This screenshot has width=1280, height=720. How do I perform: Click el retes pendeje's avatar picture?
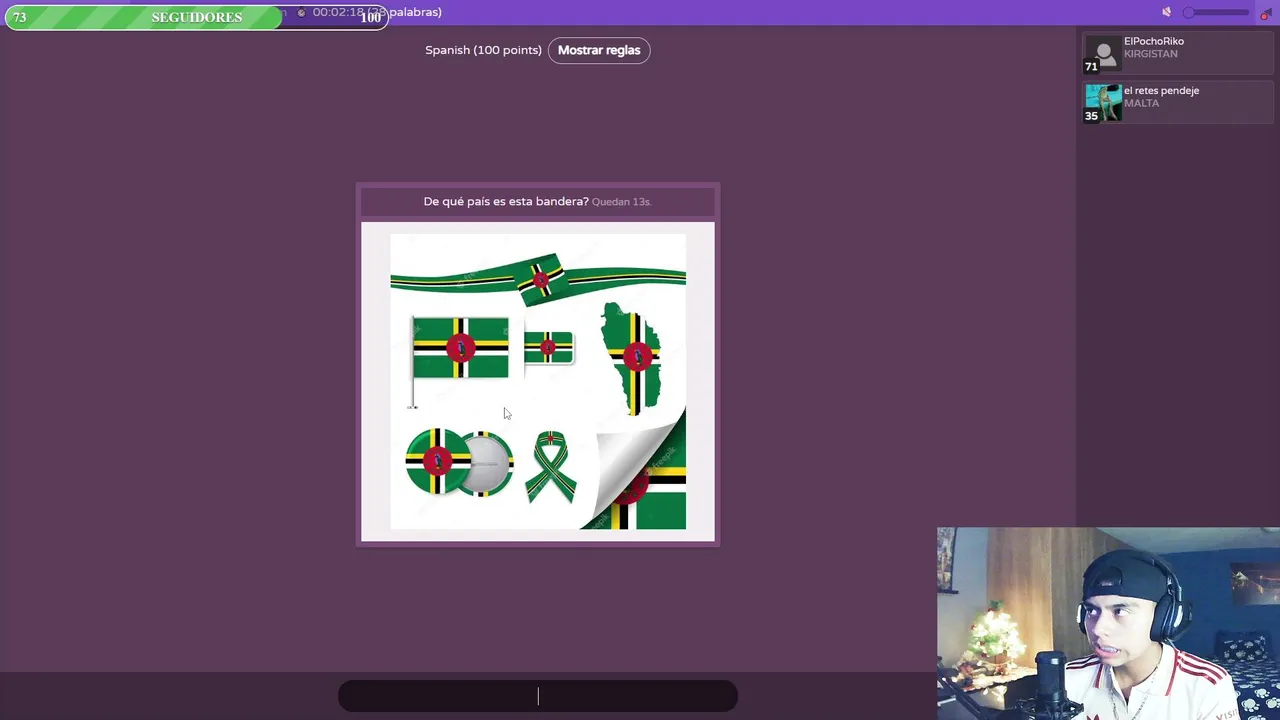[x=1104, y=102]
